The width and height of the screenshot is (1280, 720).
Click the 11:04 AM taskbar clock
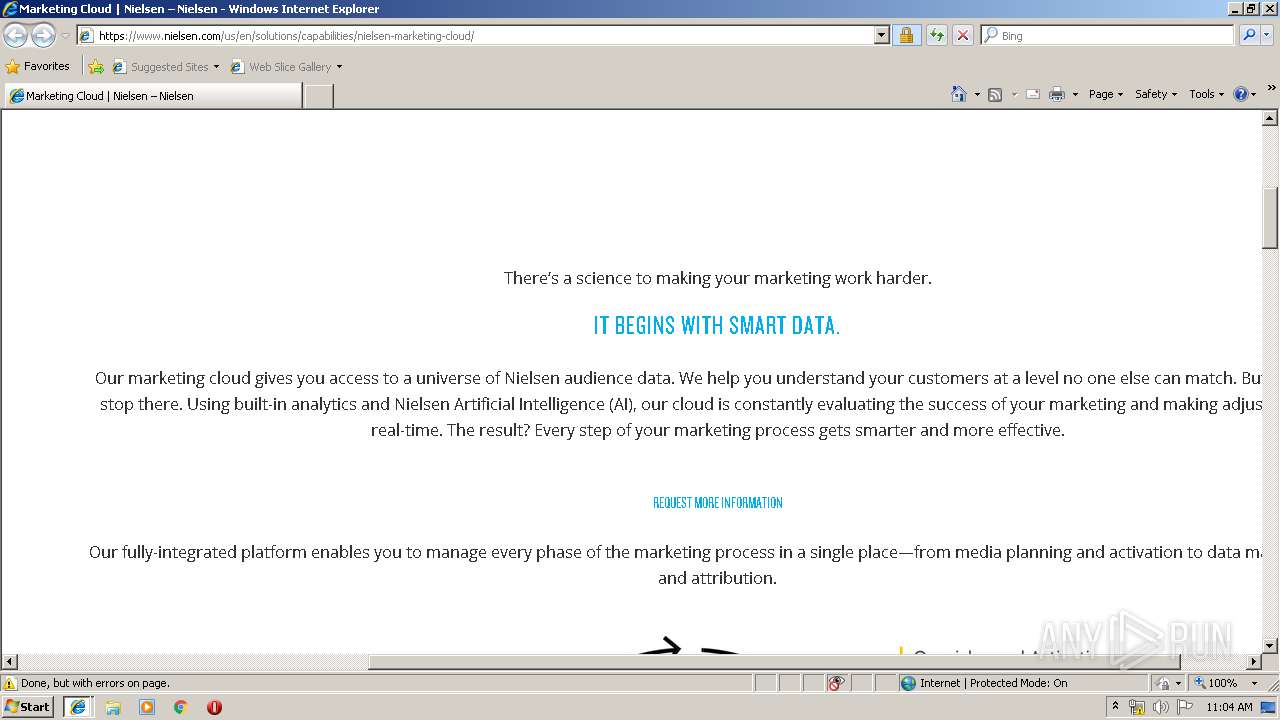click(x=1229, y=707)
